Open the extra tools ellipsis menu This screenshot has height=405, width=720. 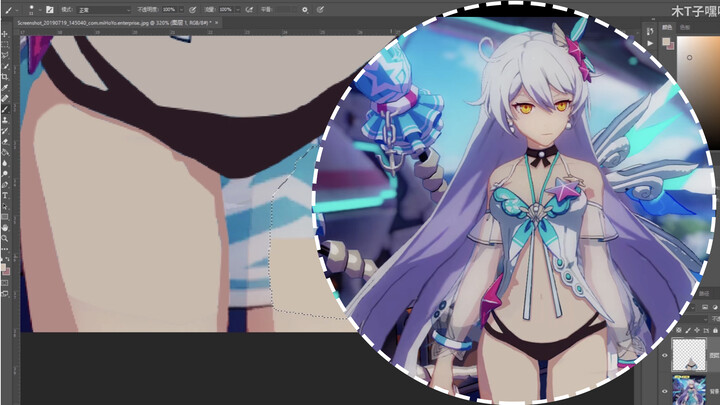5,249
